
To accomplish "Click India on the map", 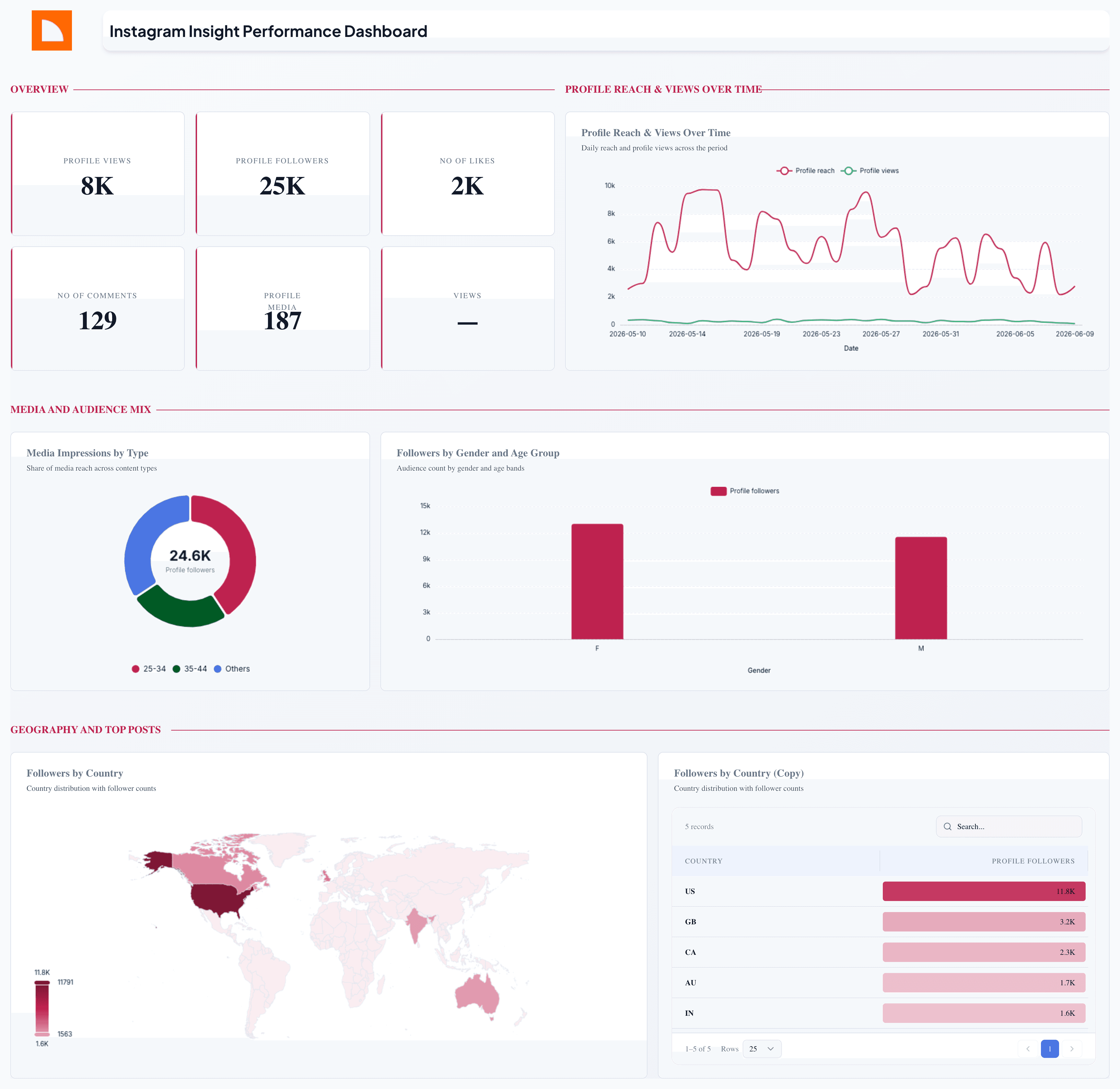I will [x=417, y=924].
